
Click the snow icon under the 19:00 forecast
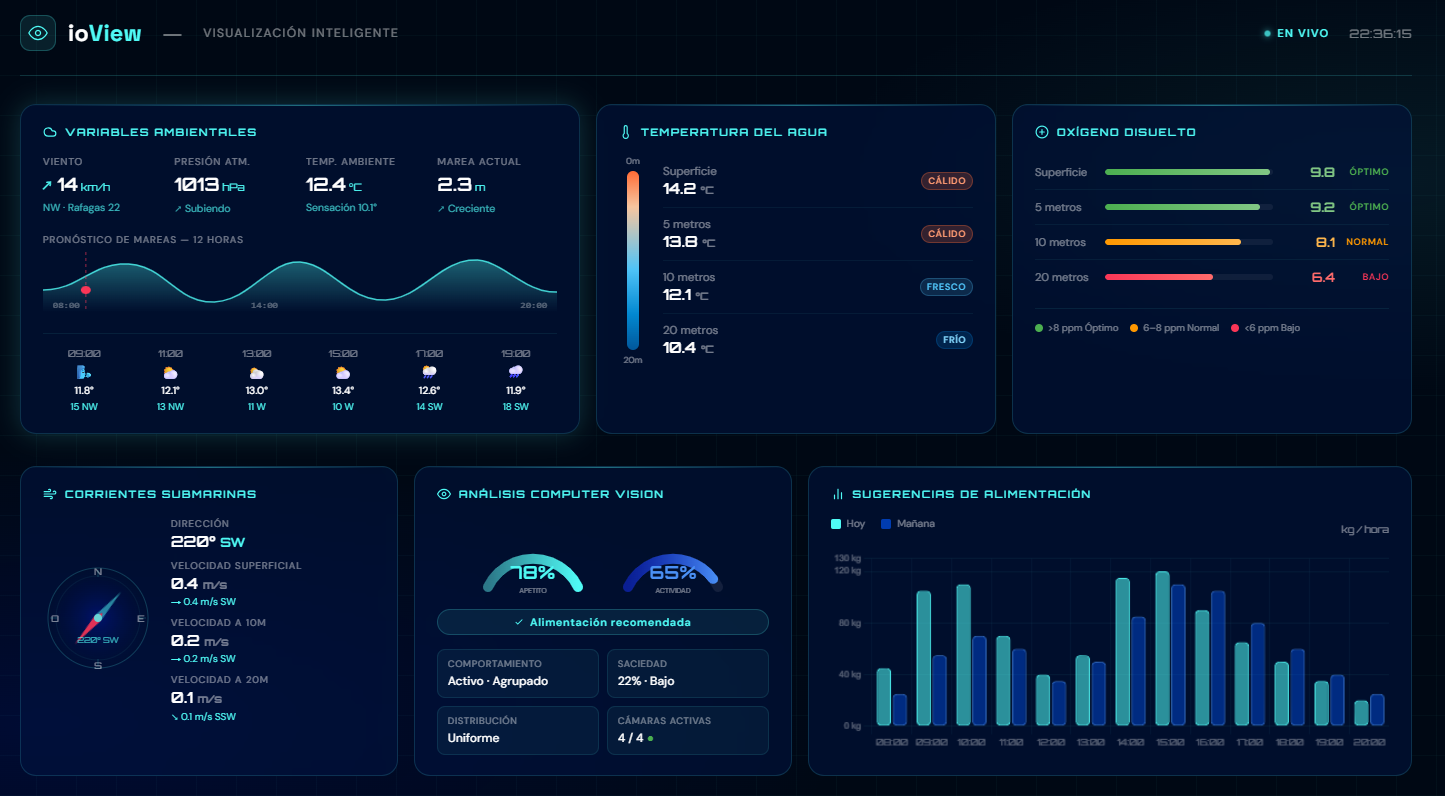[516, 372]
